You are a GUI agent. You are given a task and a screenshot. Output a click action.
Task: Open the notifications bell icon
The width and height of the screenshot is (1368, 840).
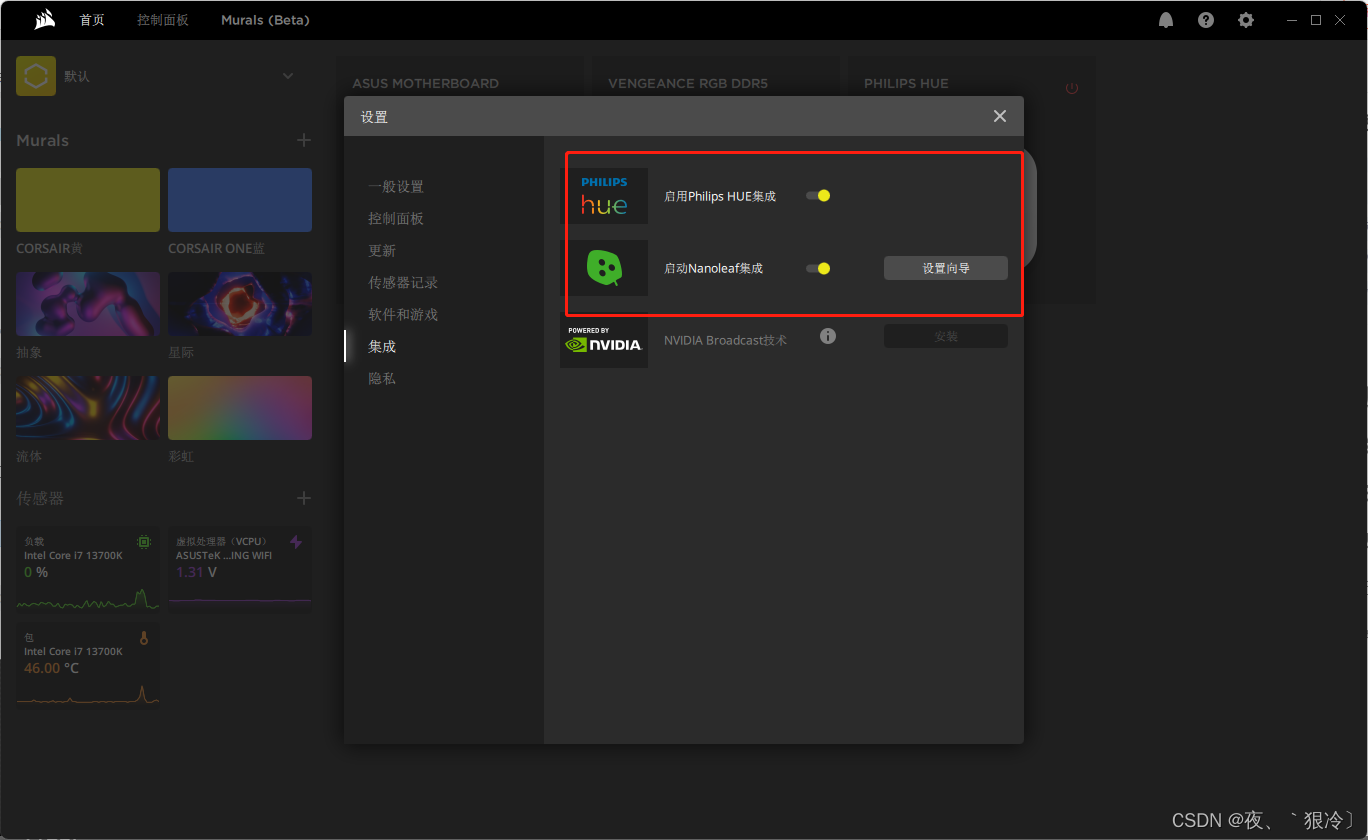pyautogui.click(x=1166, y=20)
